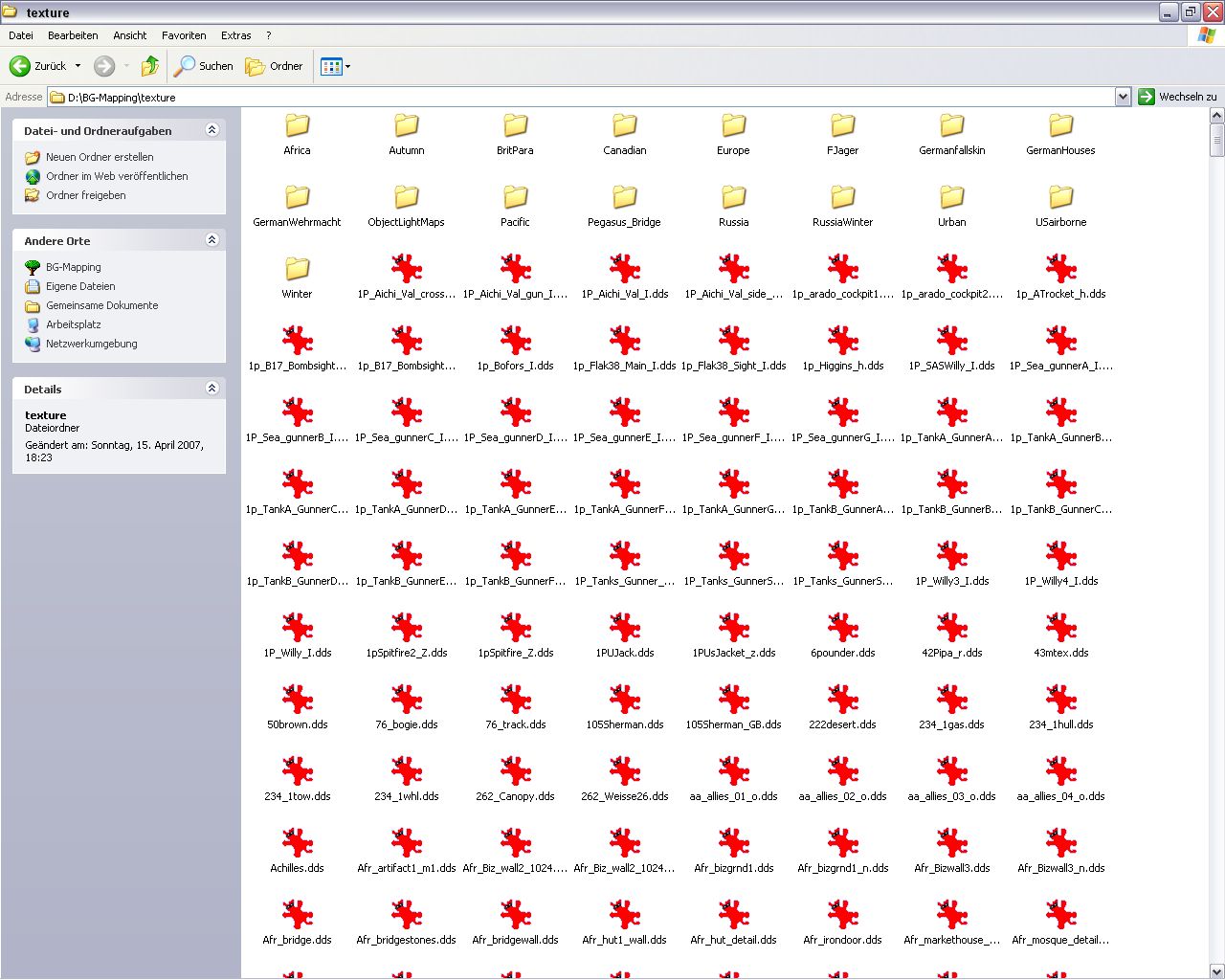This screenshot has height=980, width=1225.
Task: Click the Suchen search button
Action: (203, 66)
